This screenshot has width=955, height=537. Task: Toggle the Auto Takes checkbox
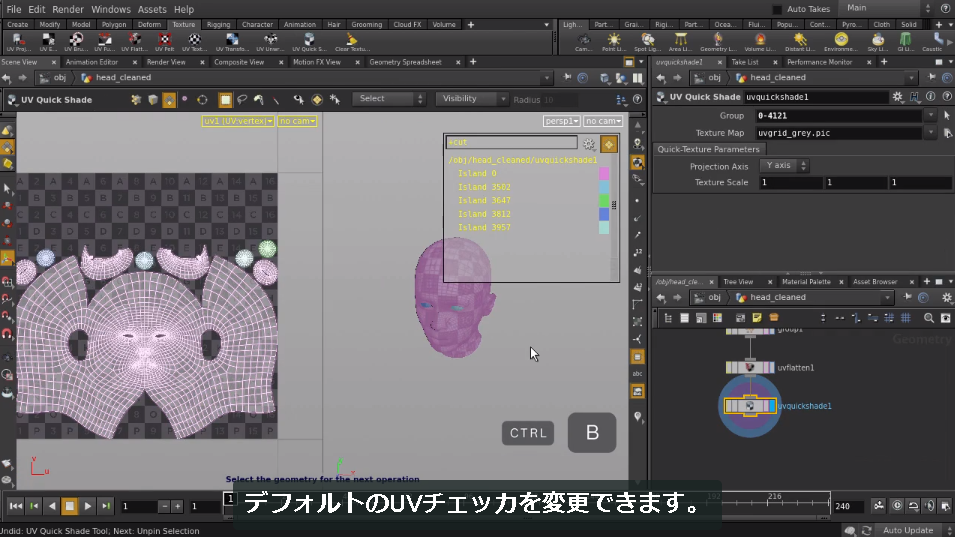click(777, 9)
